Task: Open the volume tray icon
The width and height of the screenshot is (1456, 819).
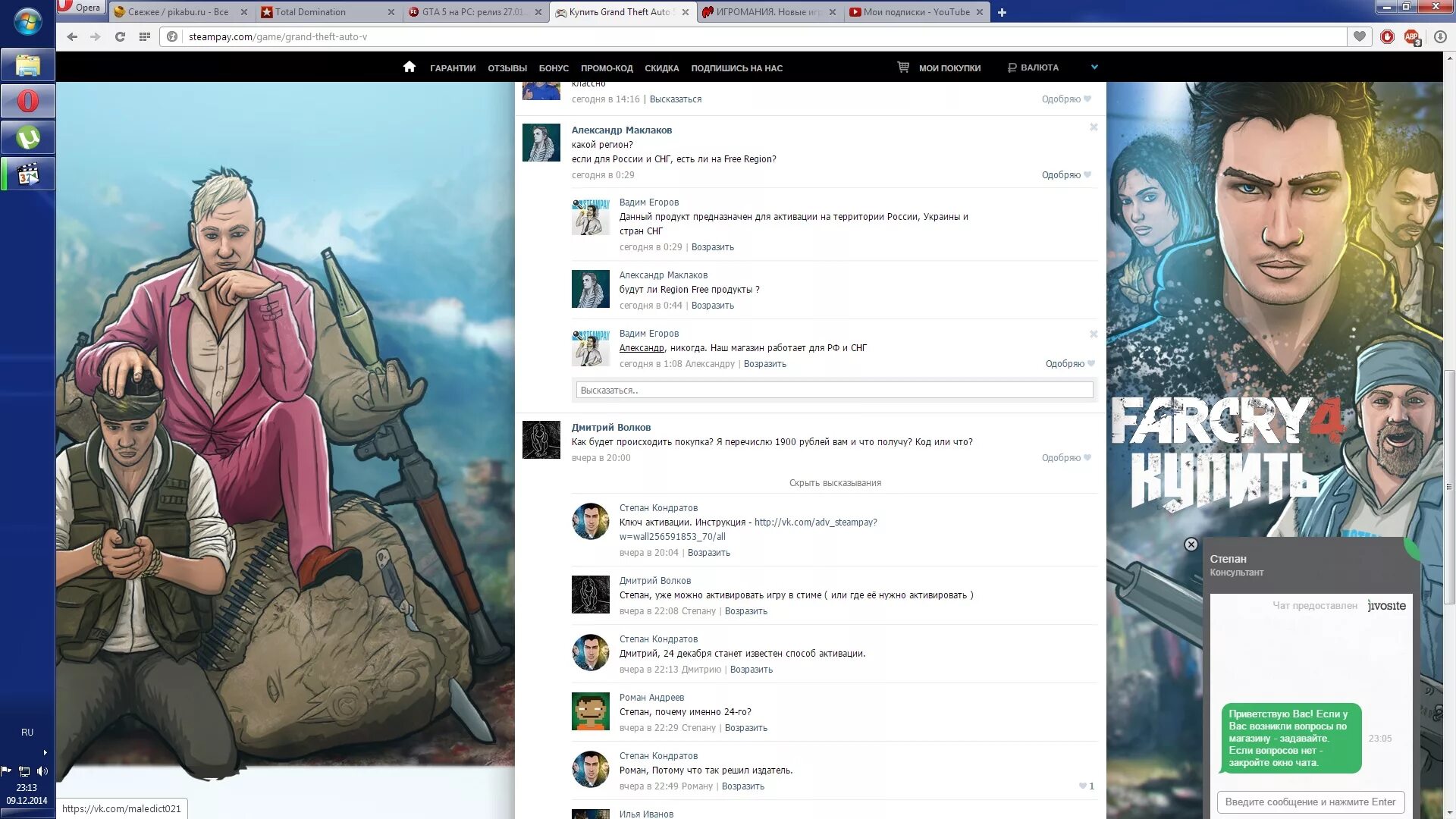Action: coord(42,771)
